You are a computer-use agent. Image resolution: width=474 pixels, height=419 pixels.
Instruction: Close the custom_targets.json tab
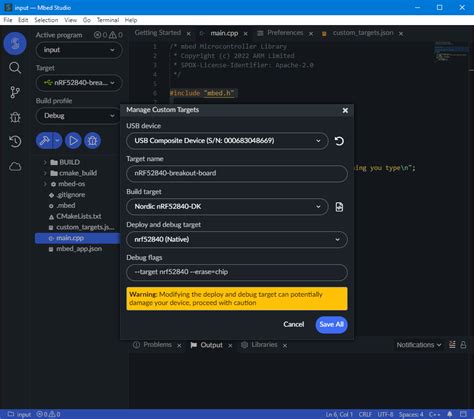(x=401, y=34)
